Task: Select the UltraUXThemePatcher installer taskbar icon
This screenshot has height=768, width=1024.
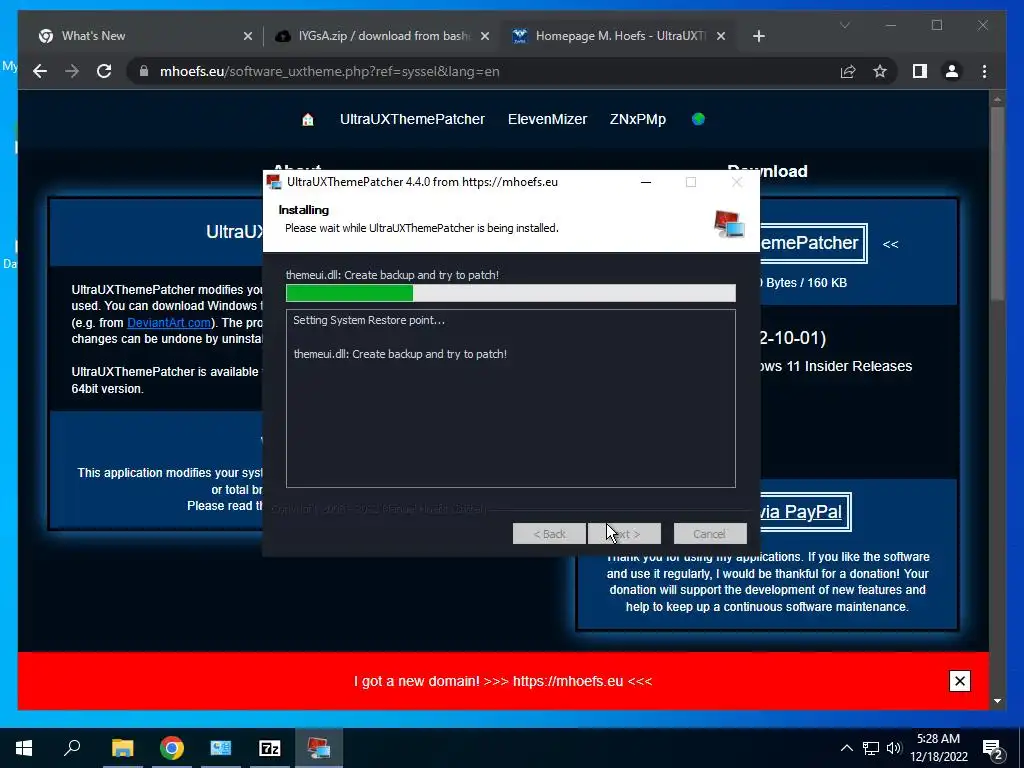Action: click(319, 748)
